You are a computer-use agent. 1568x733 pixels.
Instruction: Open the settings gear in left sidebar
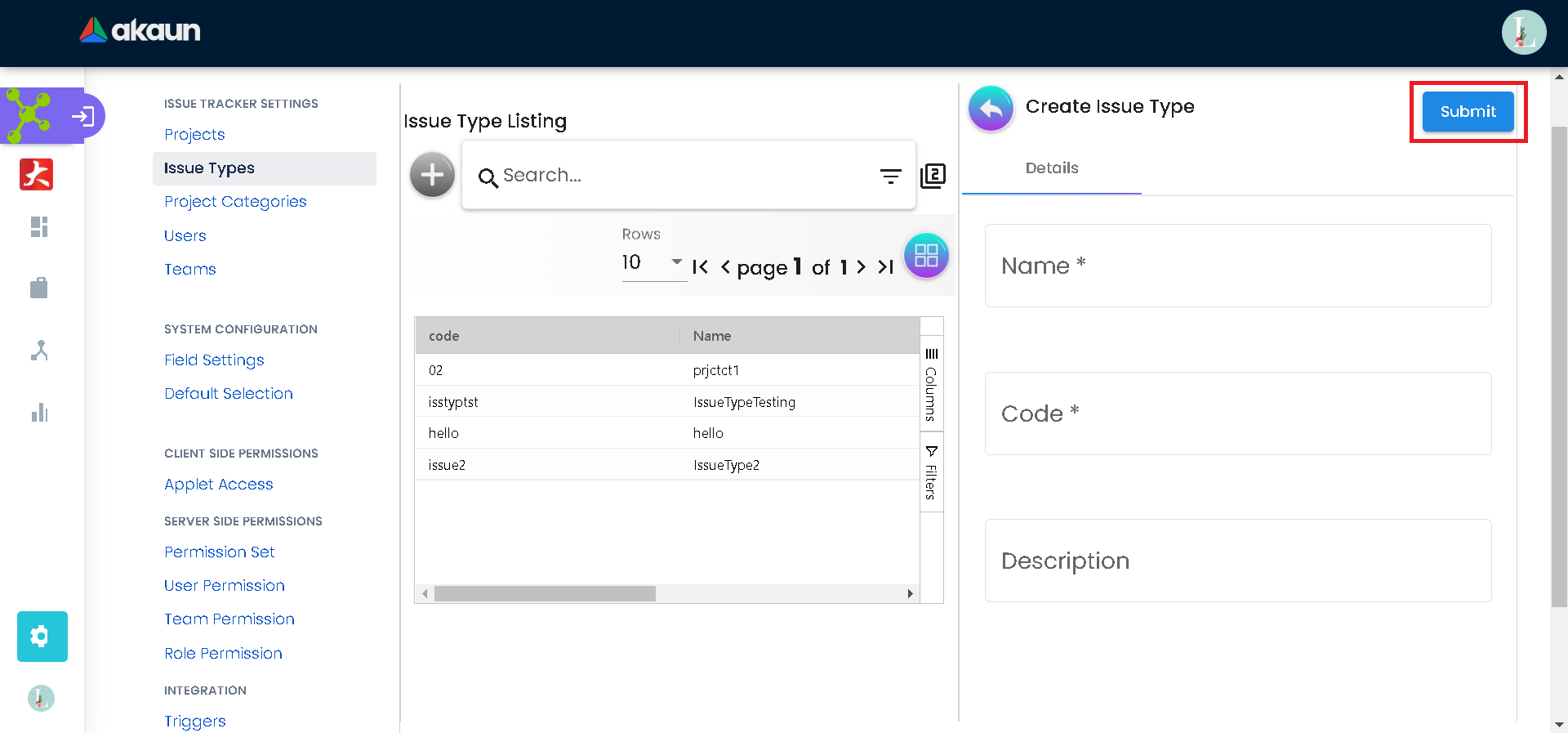point(42,636)
